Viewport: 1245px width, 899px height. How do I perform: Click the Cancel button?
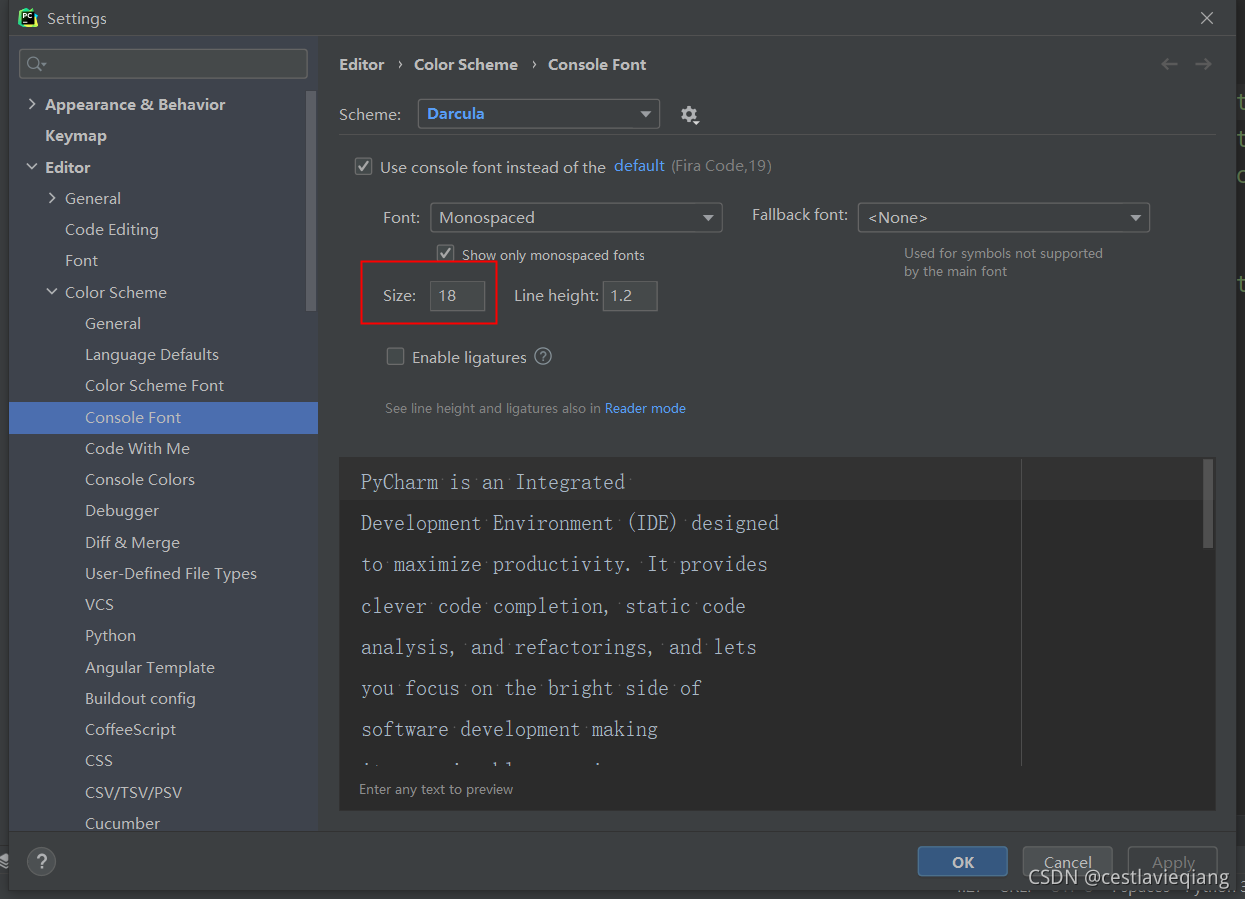point(1068,862)
